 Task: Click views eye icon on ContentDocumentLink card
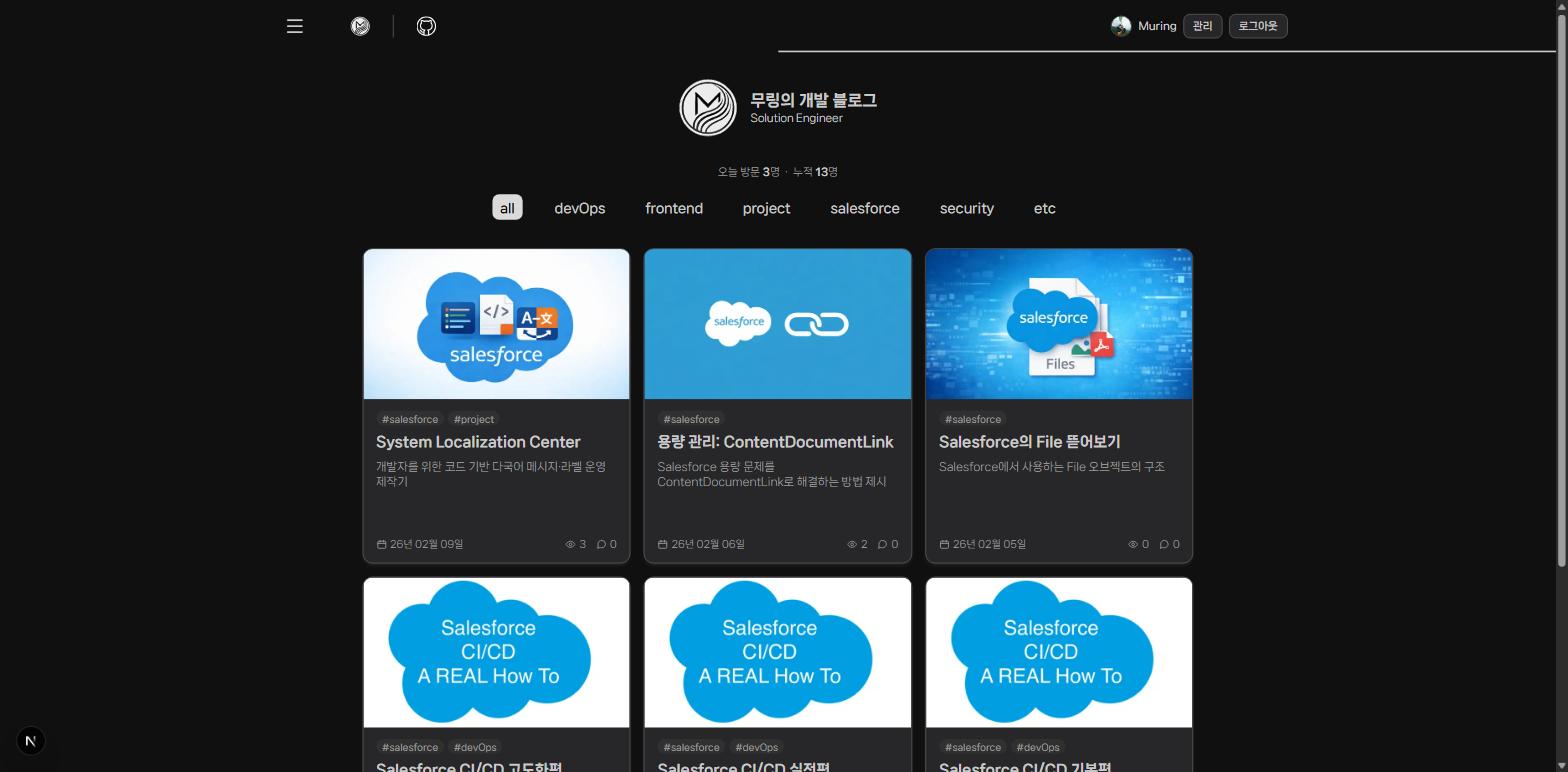[852, 544]
